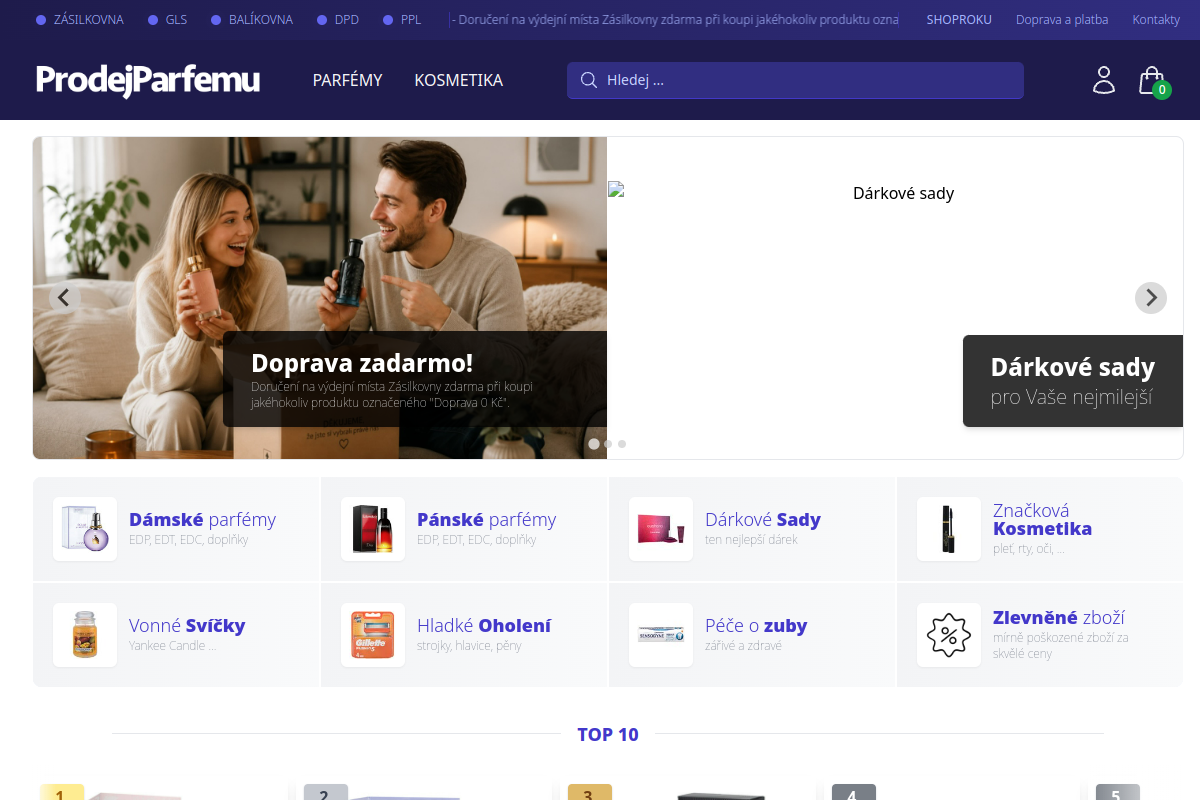Open the Zlevněné zboží category

pos(1040,635)
